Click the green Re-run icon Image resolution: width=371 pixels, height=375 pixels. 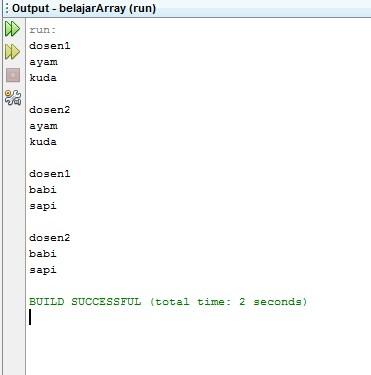coord(13,29)
